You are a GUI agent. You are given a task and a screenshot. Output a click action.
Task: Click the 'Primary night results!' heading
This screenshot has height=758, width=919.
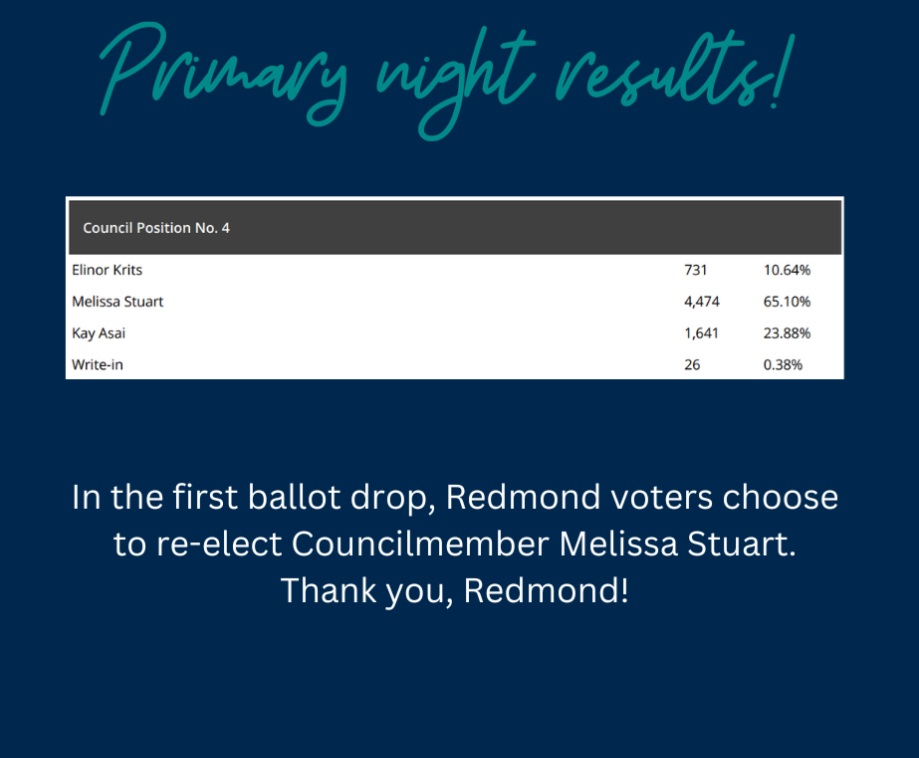point(447,80)
